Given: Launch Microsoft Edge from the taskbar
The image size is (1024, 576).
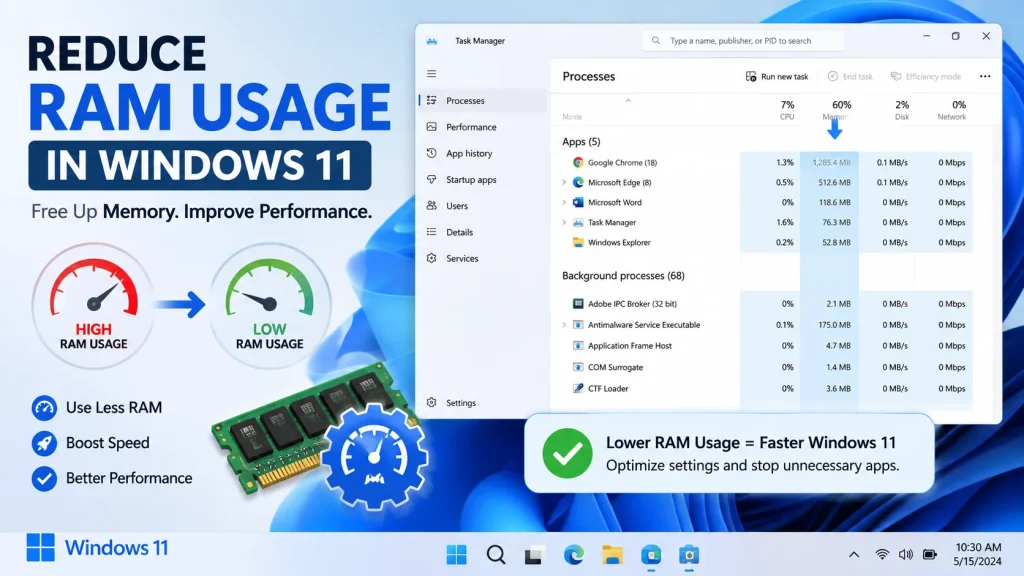Looking at the screenshot, I should [573, 555].
